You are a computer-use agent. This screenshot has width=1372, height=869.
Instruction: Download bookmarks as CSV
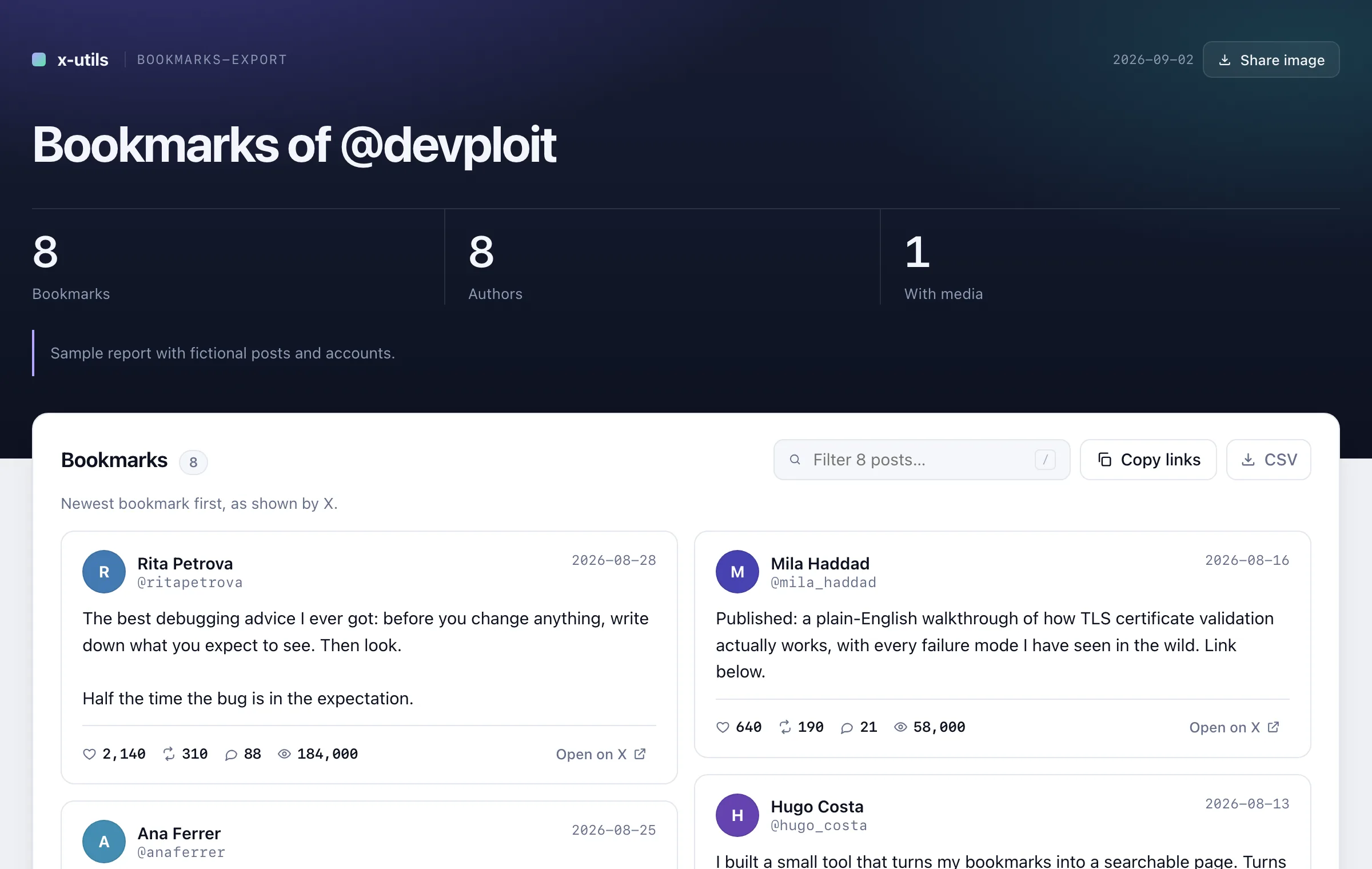[1269, 460]
